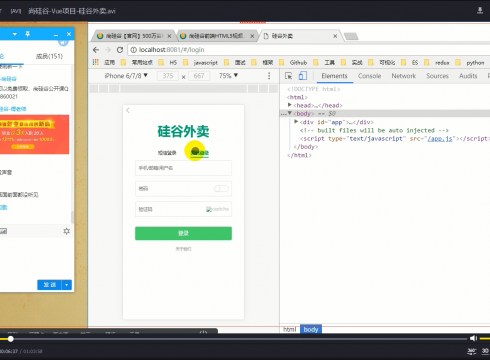Open the apps grid bookmark icon
Viewport: 490px width, 360px height.
click(96, 62)
